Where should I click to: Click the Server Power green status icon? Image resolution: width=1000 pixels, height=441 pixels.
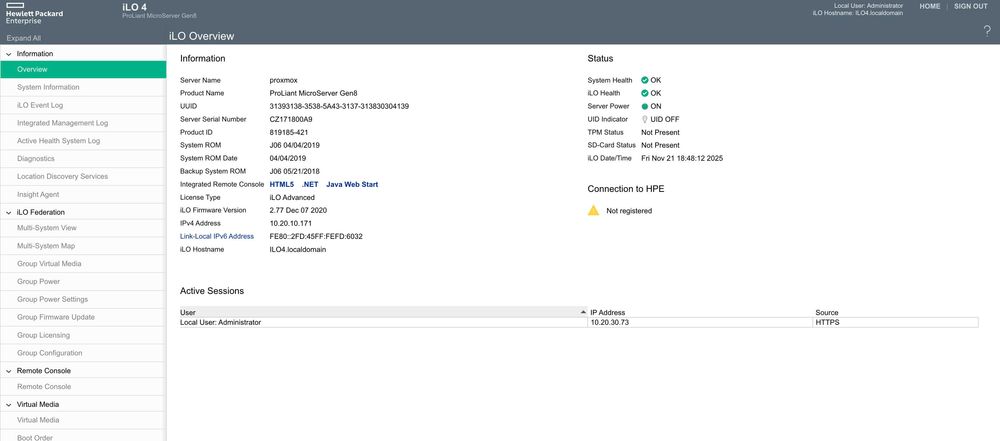645,107
